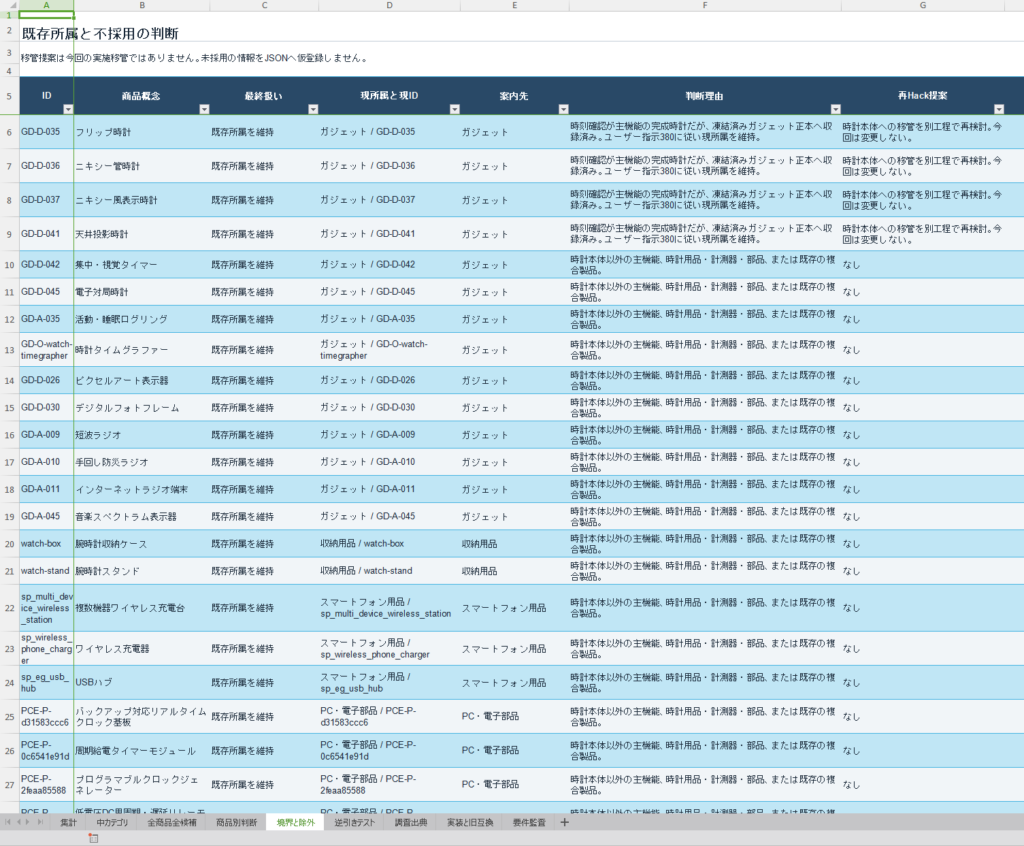Add a new sheet with the plus icon
1024x846 pixels.
point(565,822)
